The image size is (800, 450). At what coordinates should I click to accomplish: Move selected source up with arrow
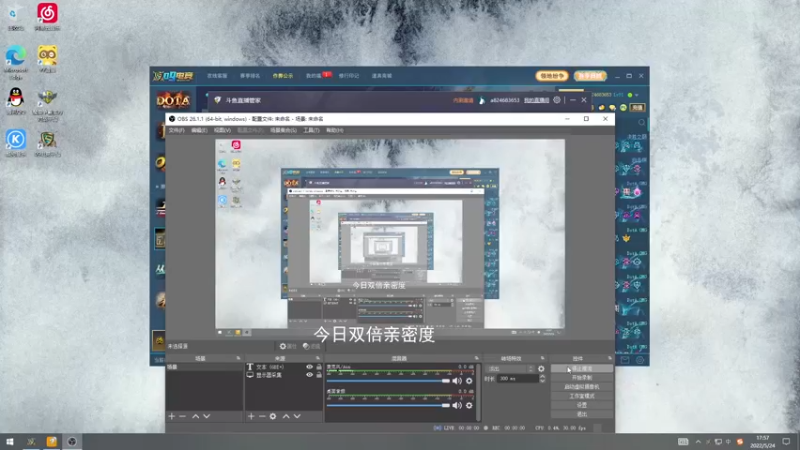tap(286, 416)
